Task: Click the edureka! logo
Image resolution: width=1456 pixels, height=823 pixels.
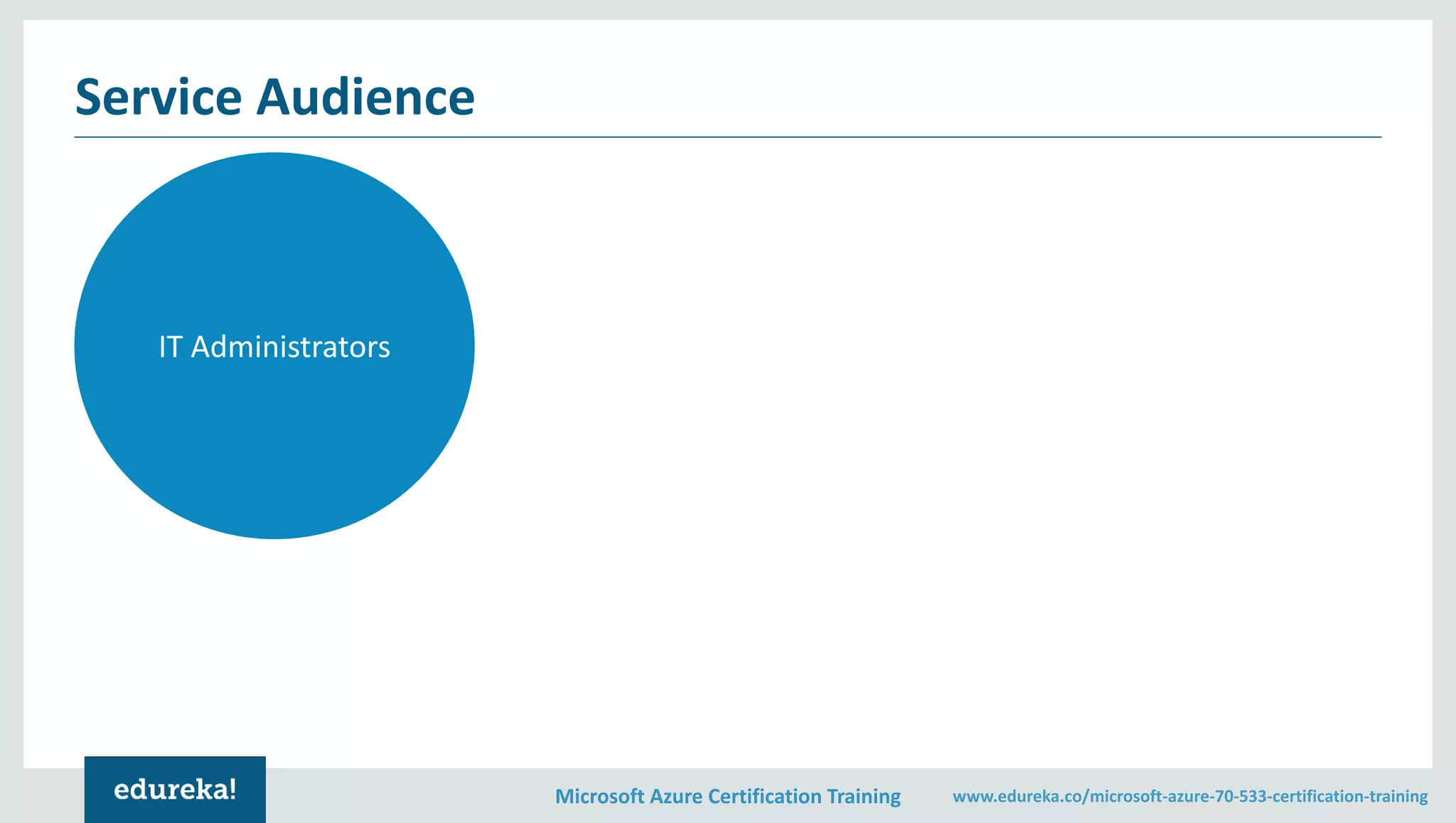Action: click(175, 790)
